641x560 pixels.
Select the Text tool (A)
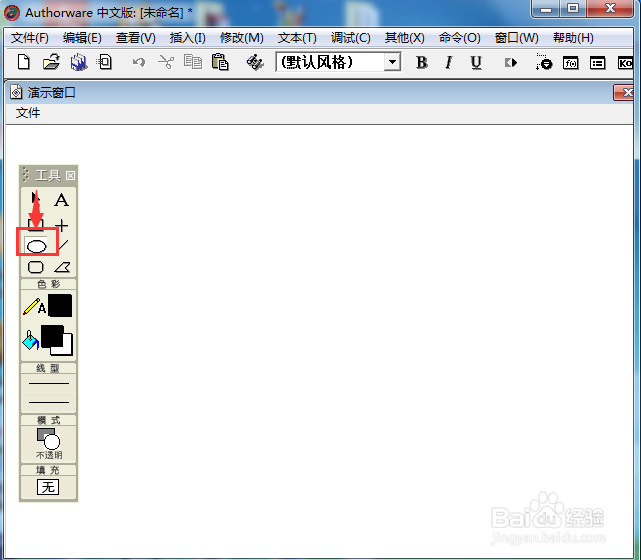pyautogui.click(x=61, y=200)
